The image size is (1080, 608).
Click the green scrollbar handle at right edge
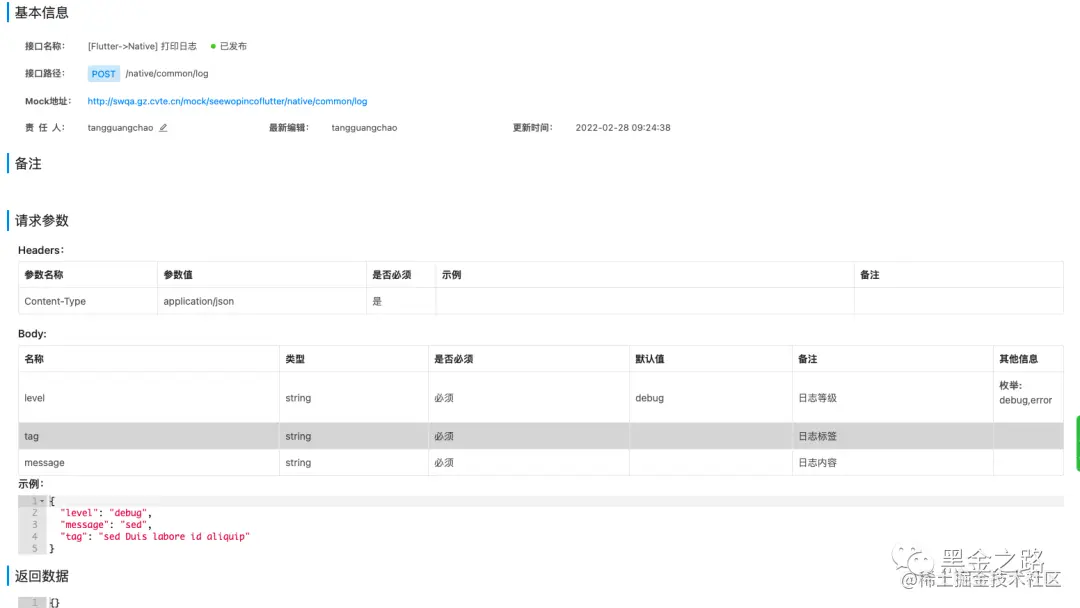tap(1077, 443)
